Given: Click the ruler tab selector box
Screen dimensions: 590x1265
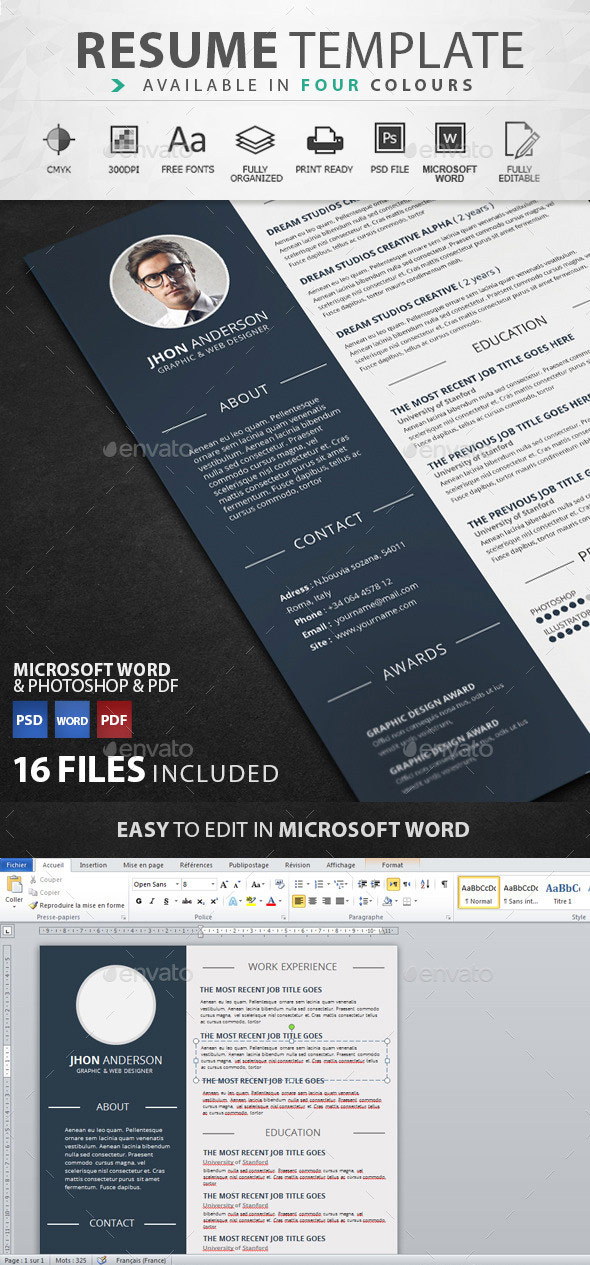Looking at the screenshot, I should coord(6,931).
